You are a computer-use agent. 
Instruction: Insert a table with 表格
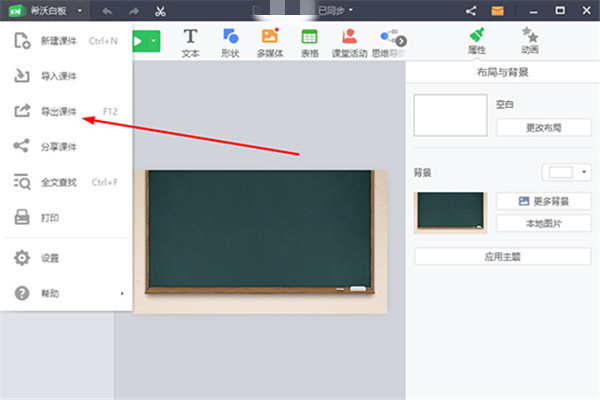click(309, 42)
